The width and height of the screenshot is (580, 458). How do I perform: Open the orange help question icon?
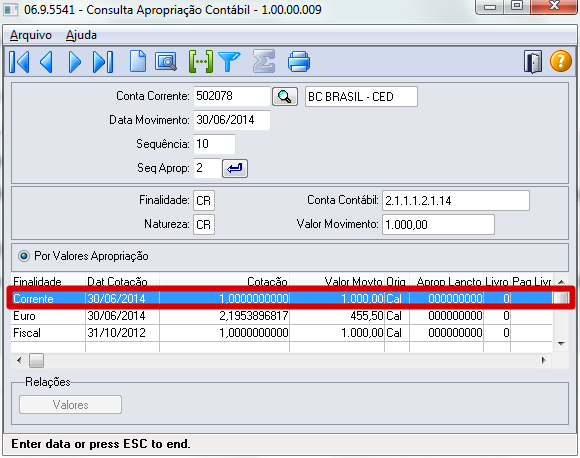[x=561, y=61]
